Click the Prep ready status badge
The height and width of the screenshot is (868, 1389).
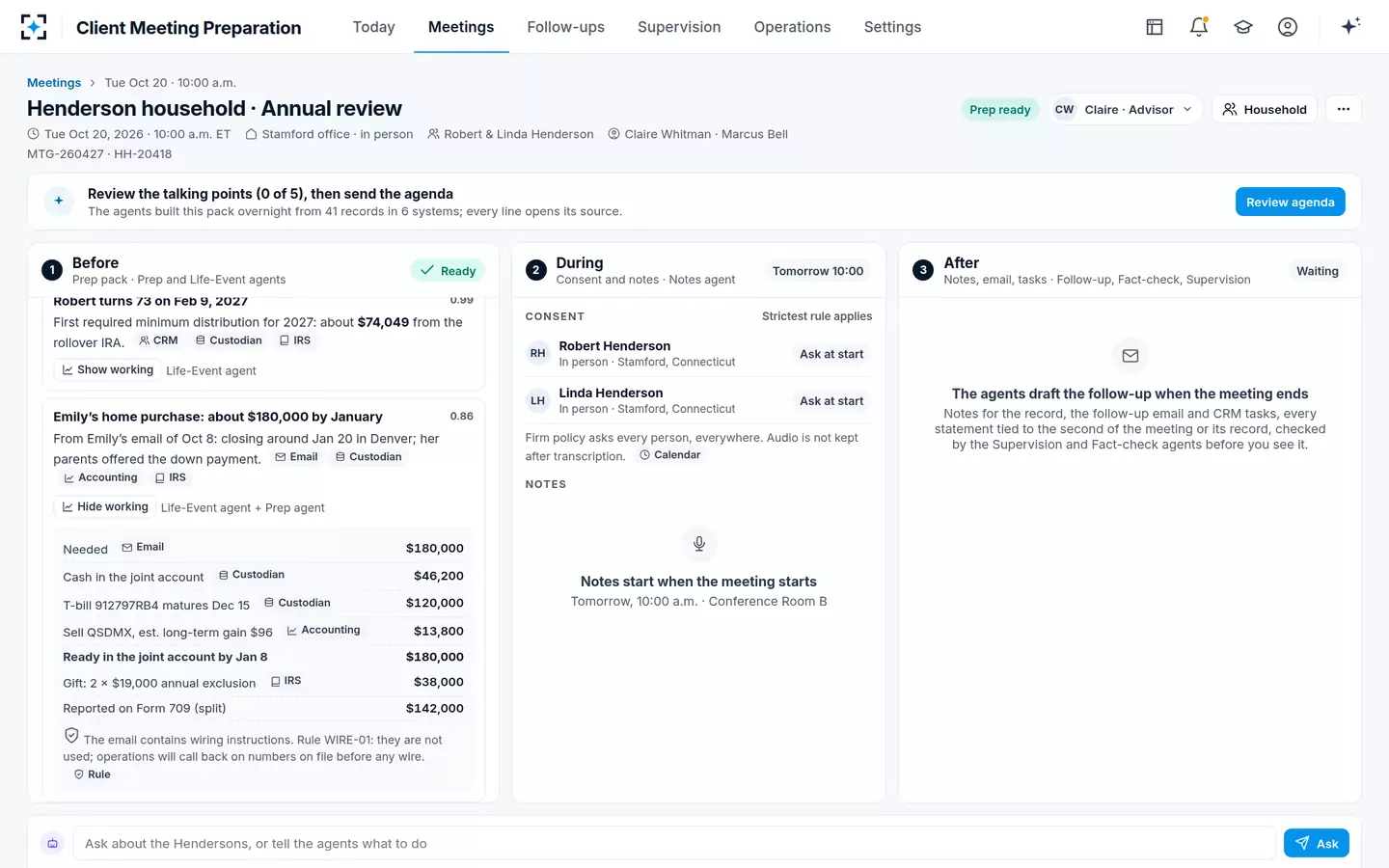point(1000,109)
